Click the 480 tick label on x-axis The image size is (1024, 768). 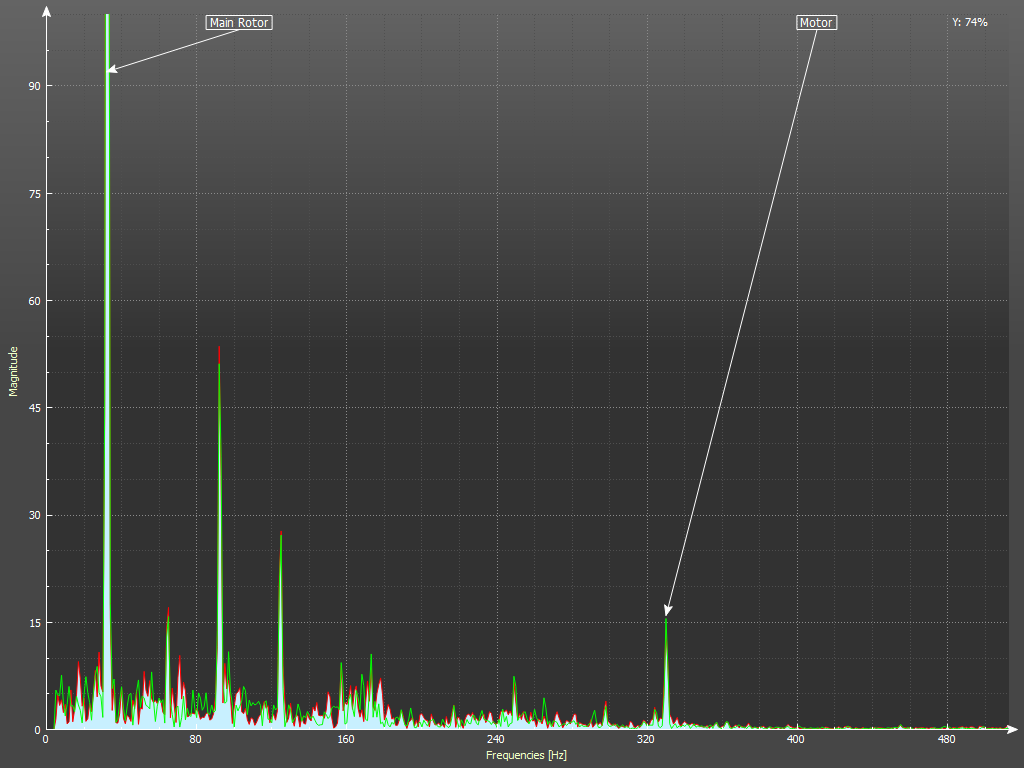[946, 740]
